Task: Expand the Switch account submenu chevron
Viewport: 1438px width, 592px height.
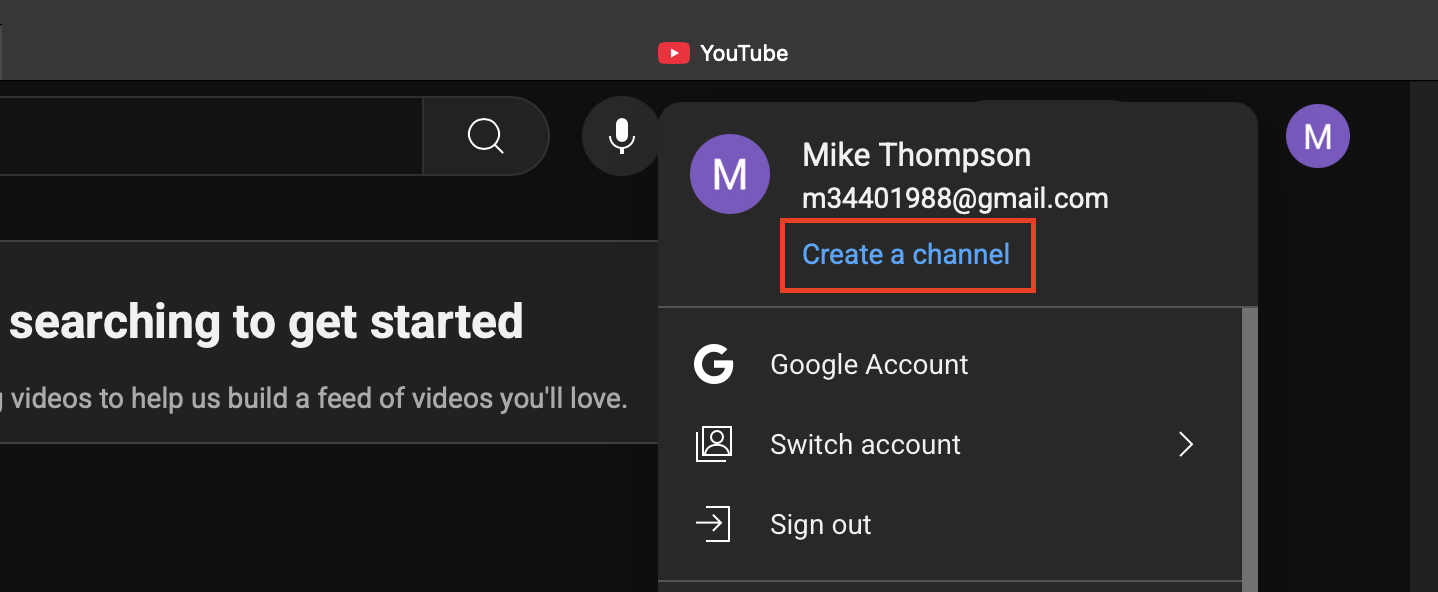Action: [x=1186, y=444]
